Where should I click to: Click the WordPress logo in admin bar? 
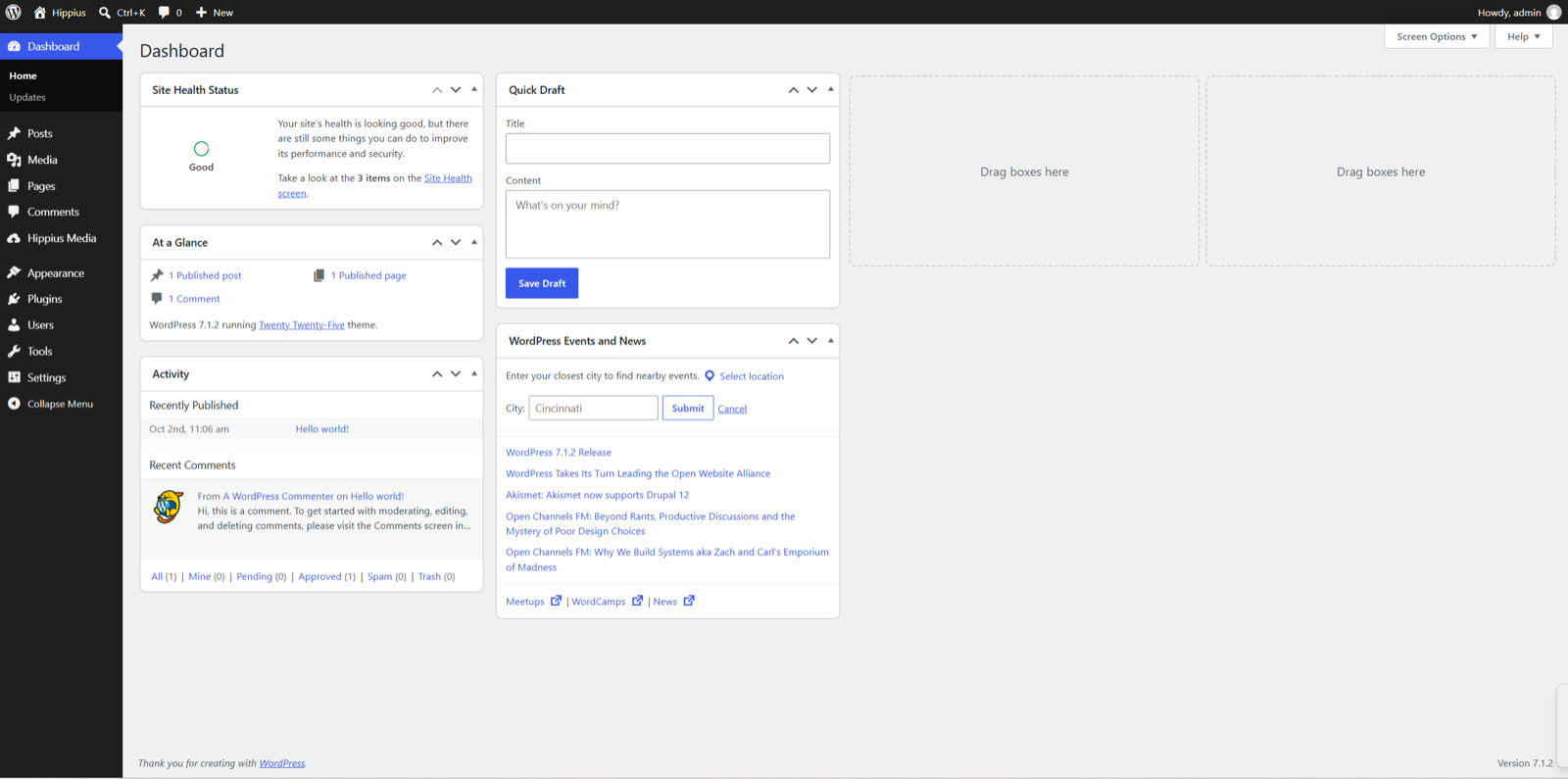(14, 13)
